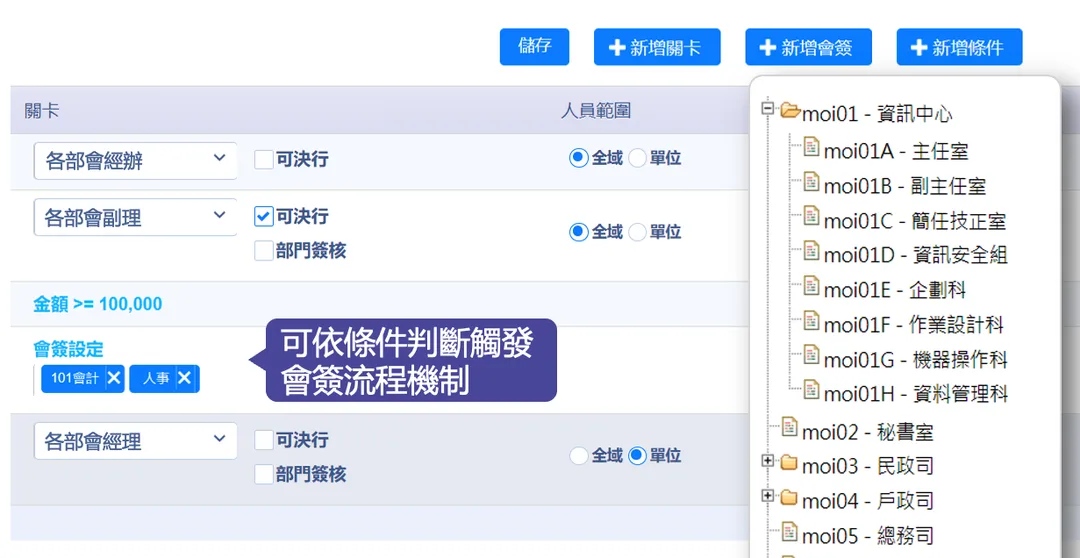Viewport: 1080px width, 558px height.
Task: Select moi01C - 簡任技正室 in the tree
Action: click(915, 220)
